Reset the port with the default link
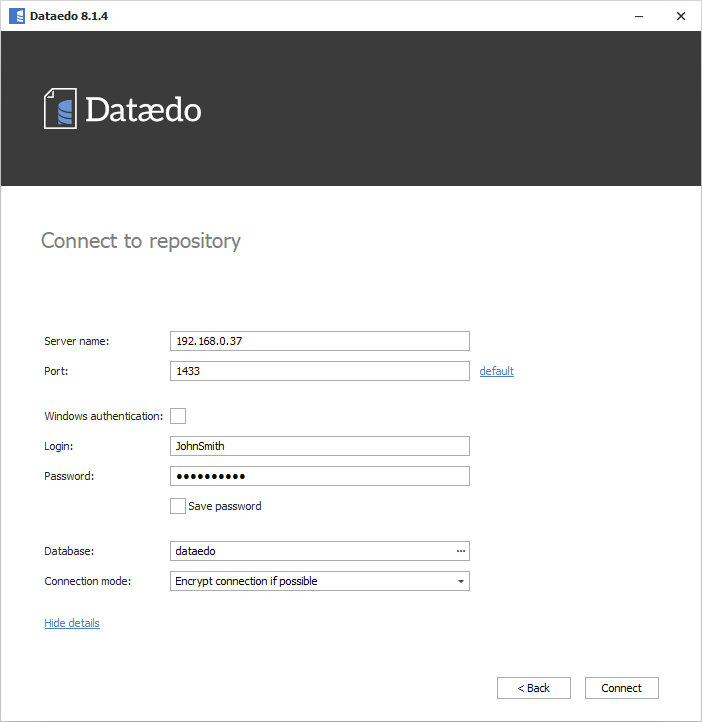Screen dimensions: 702x722 pyautogui.click(x=496, y=371)
